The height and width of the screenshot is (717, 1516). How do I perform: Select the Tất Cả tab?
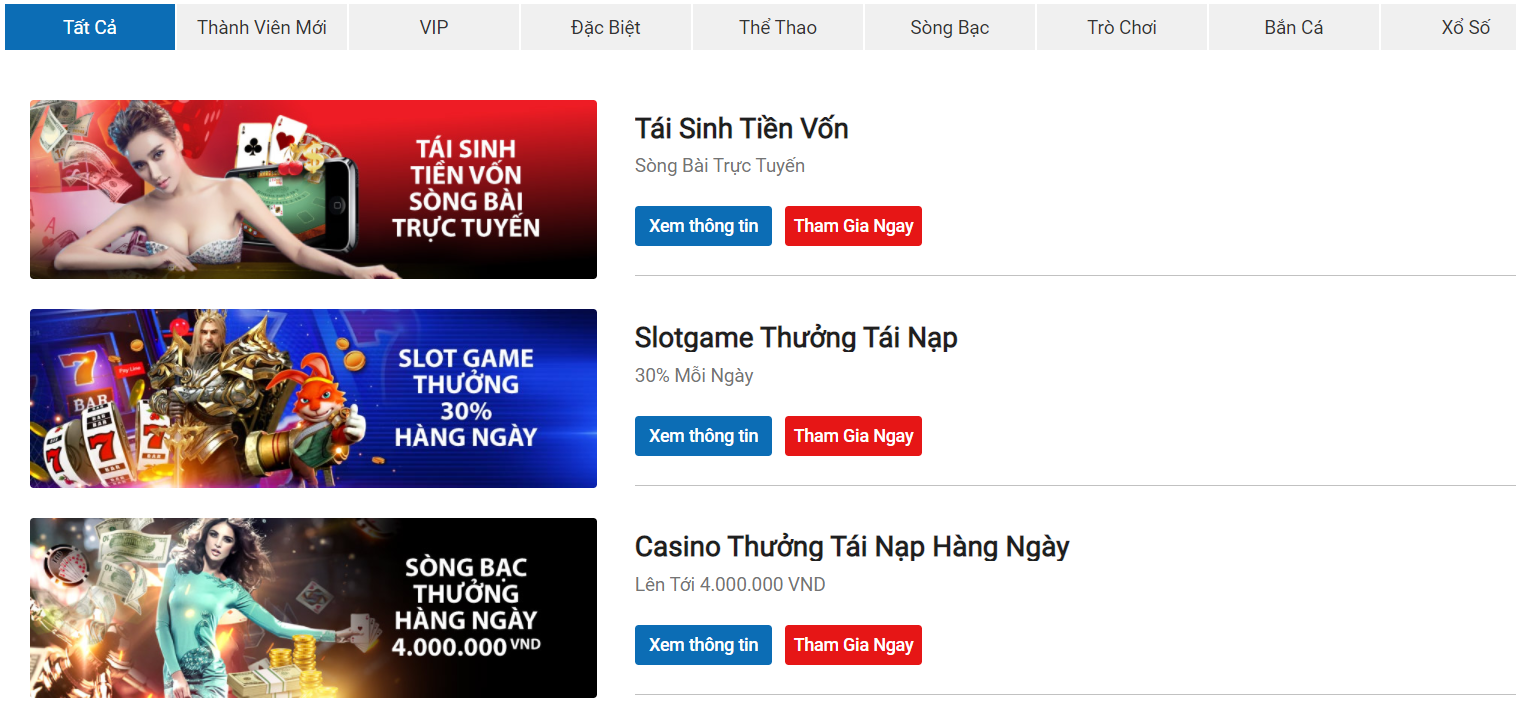pyautogui.click(x=90, y=27)
